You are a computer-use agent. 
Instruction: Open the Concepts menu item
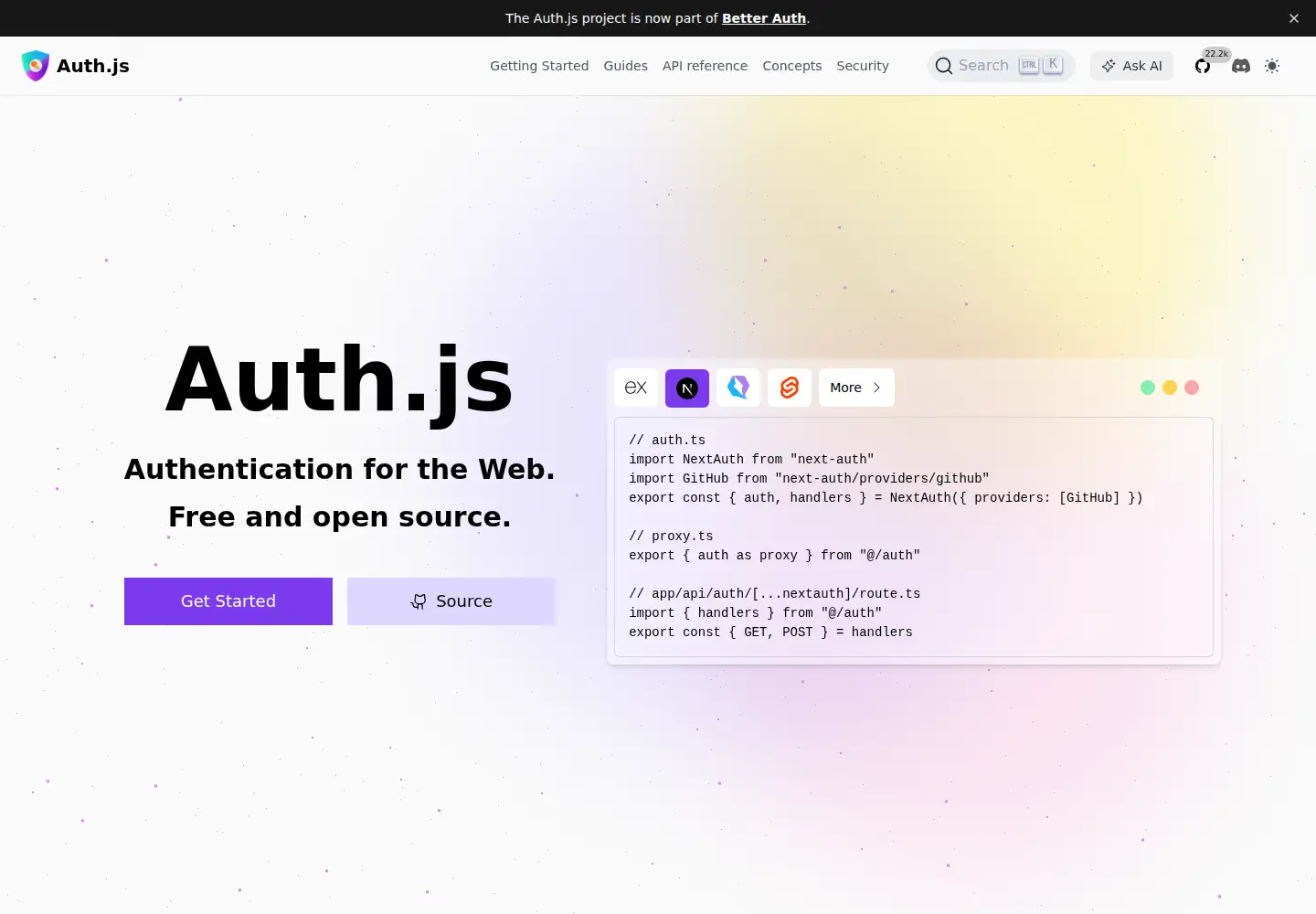[x=792, y=66]
